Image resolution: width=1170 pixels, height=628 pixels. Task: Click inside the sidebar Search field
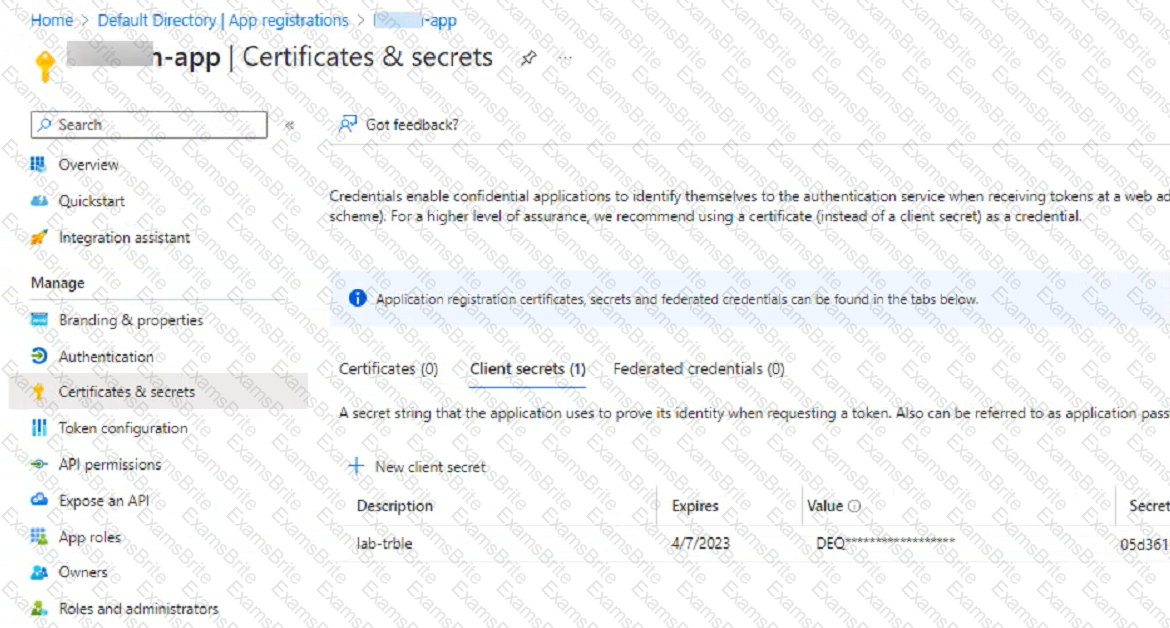click(150, 125)
